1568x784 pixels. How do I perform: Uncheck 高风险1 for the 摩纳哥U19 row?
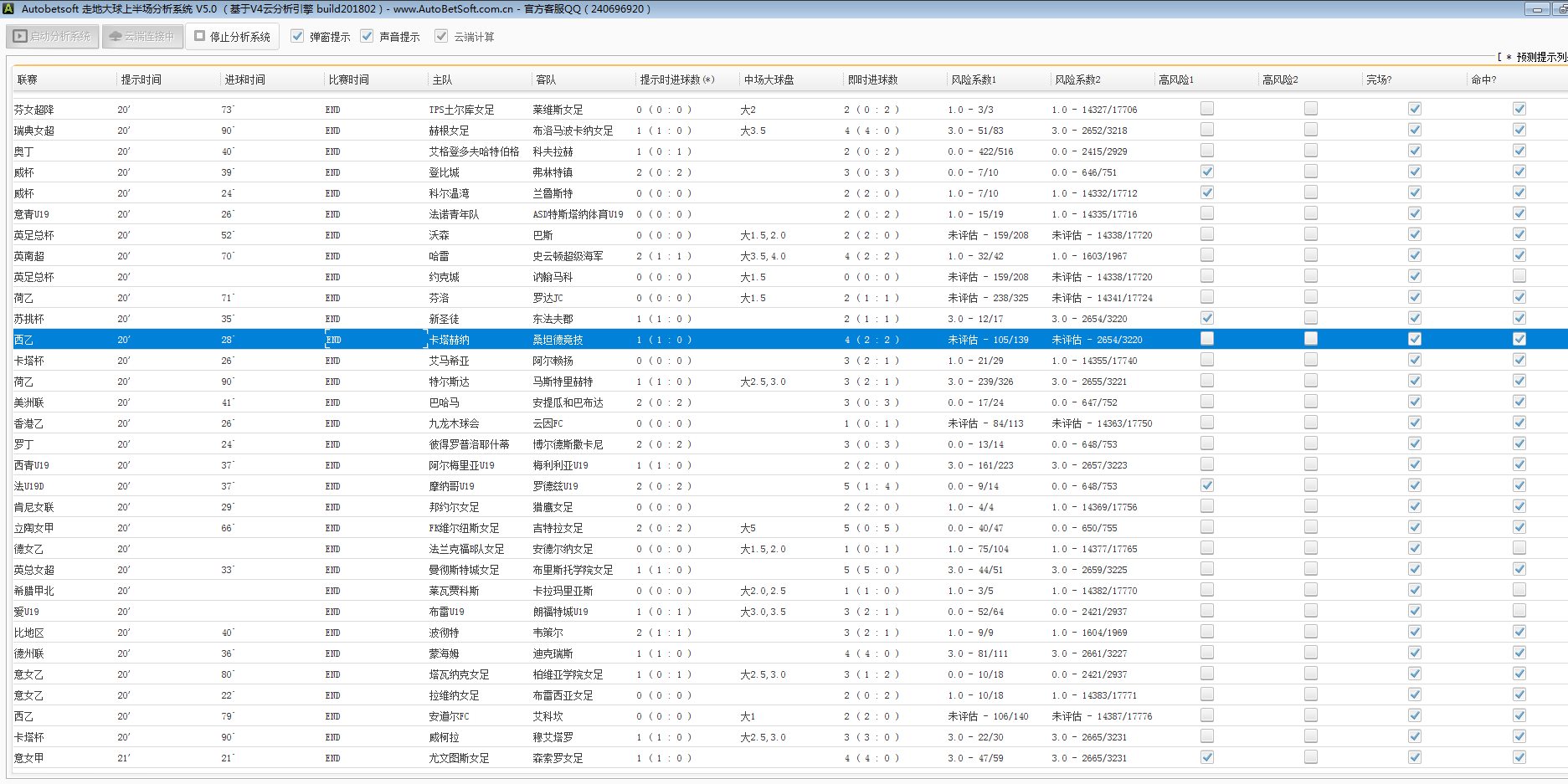(1207, 485)
